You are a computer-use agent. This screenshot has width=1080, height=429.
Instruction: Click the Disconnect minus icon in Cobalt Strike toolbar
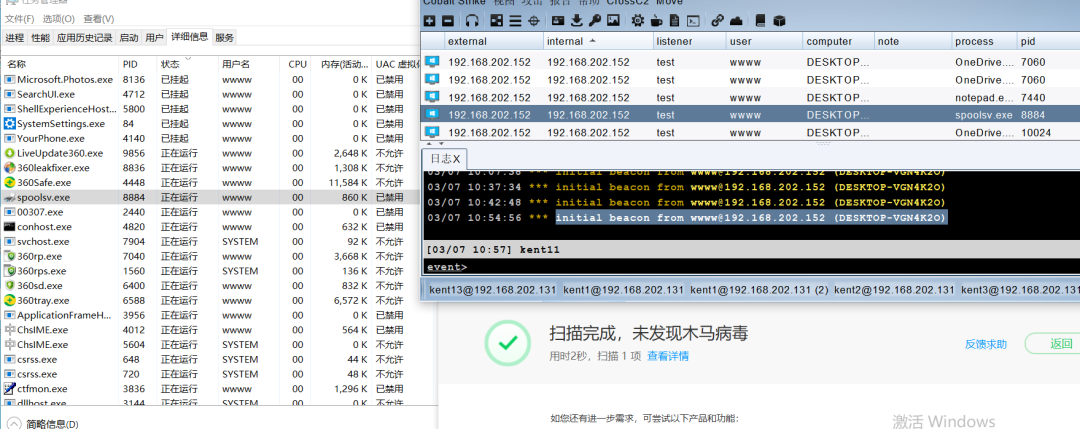(448, 21)
